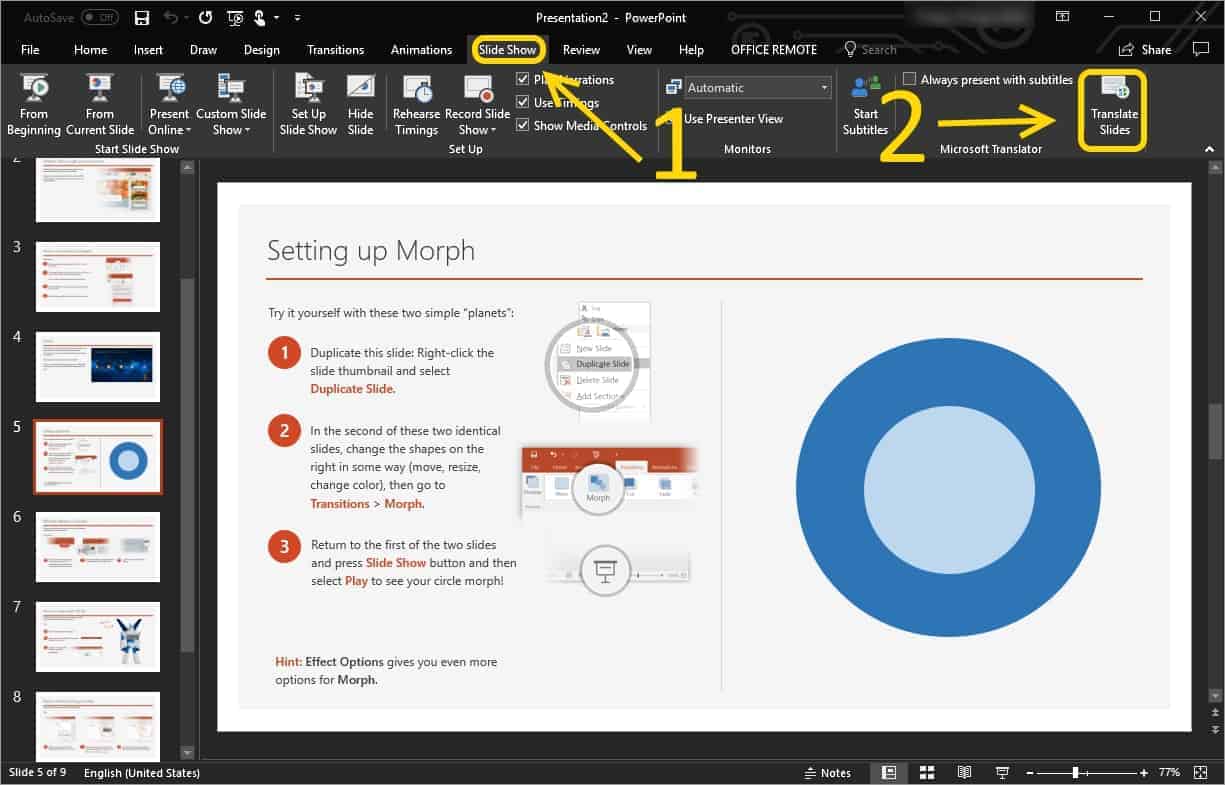Collapse the ribbon with the chevron
Screen dimensions: 1225x785
[x=1209, y=149]
